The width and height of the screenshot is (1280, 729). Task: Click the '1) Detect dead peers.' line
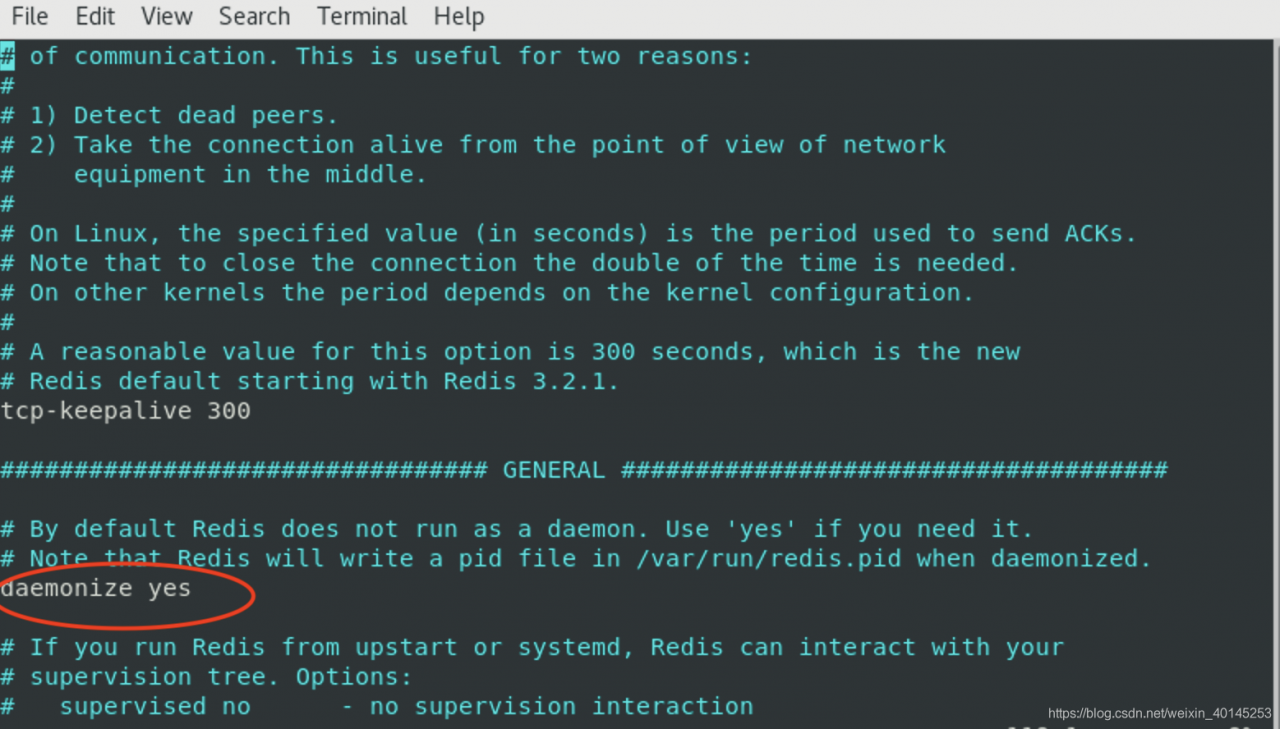169,115
